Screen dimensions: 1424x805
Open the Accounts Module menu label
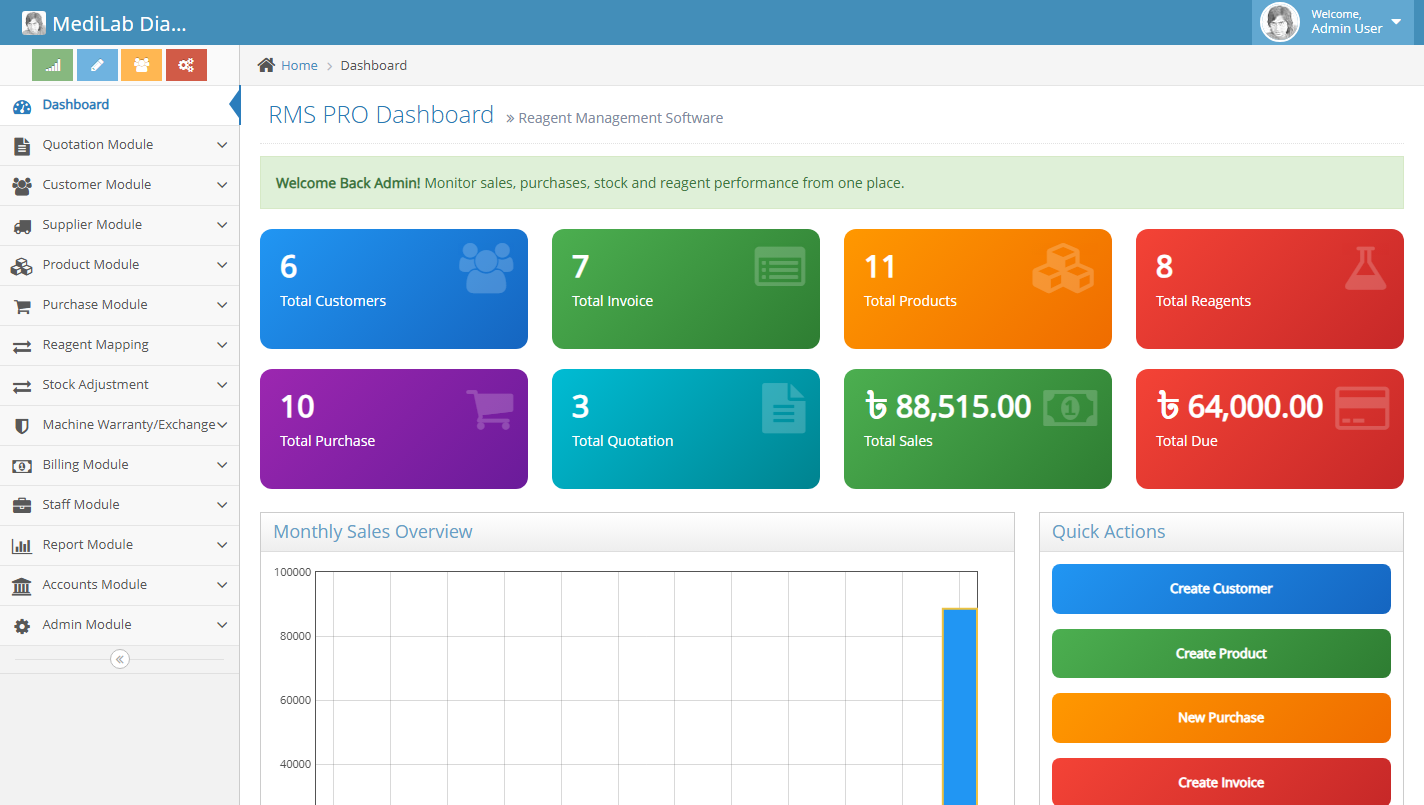coord(95,585)
